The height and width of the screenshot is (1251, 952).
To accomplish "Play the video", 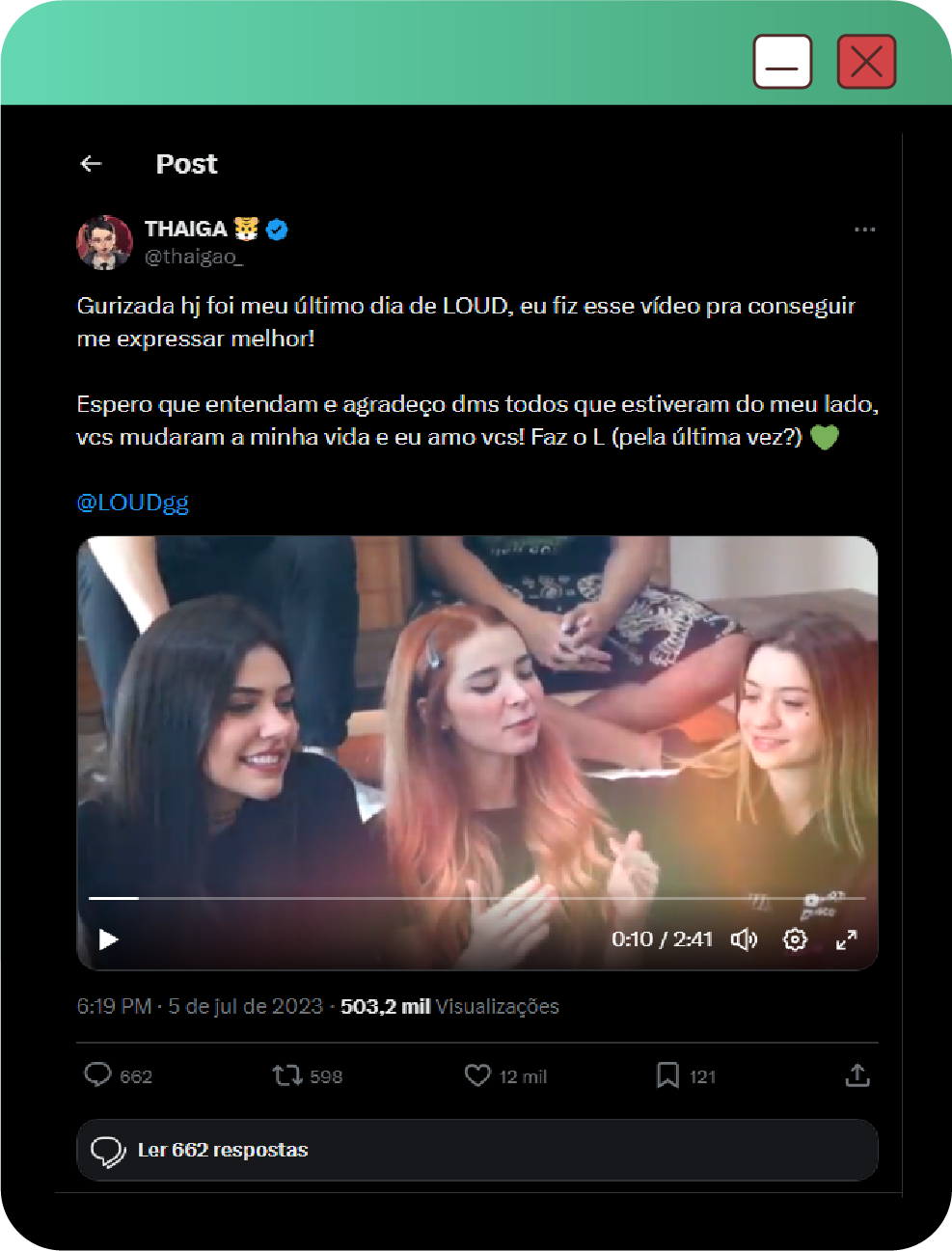I will pyautogui.click(x=109, y=938).
